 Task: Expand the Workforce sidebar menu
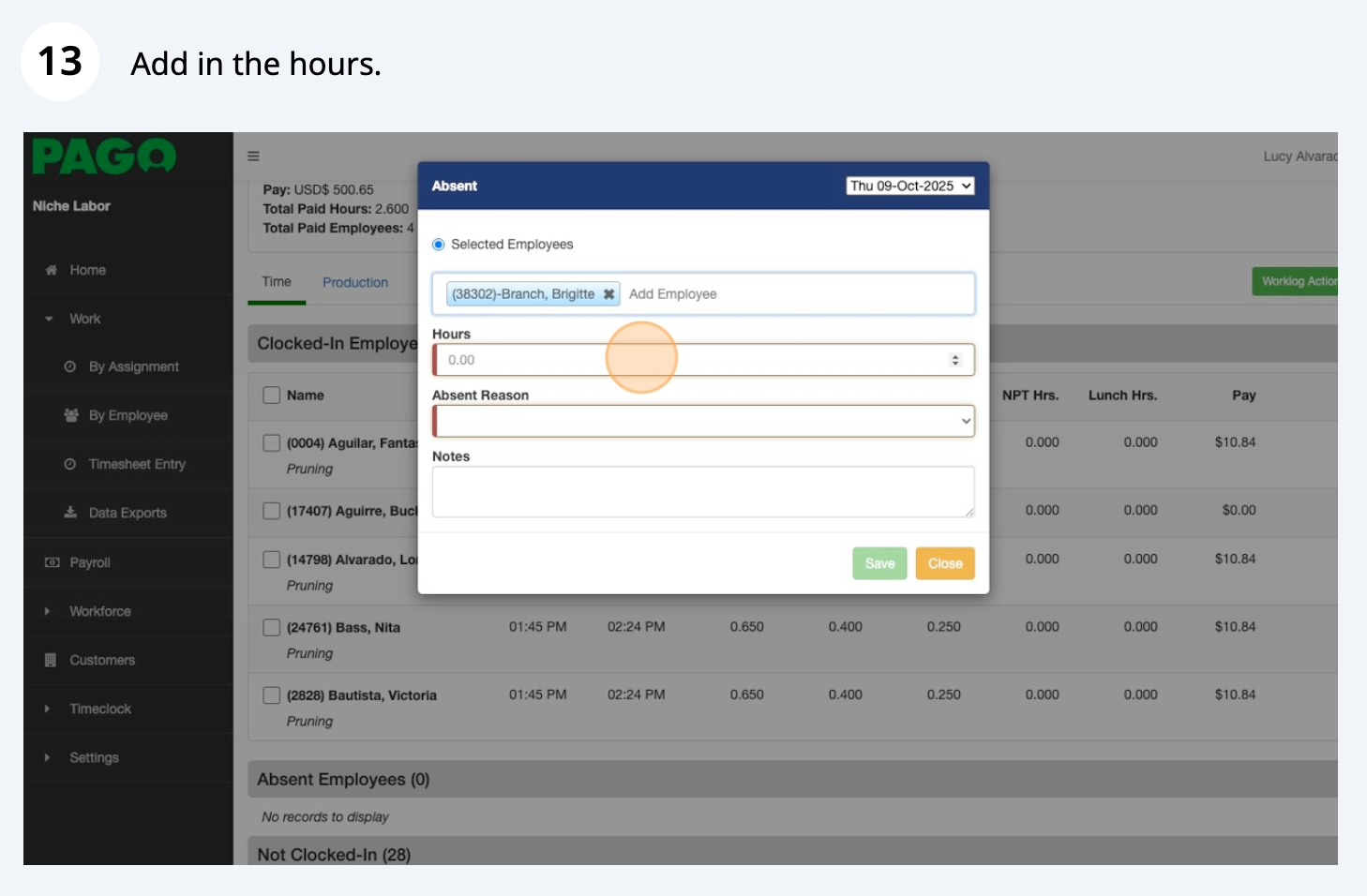(99, 611)
